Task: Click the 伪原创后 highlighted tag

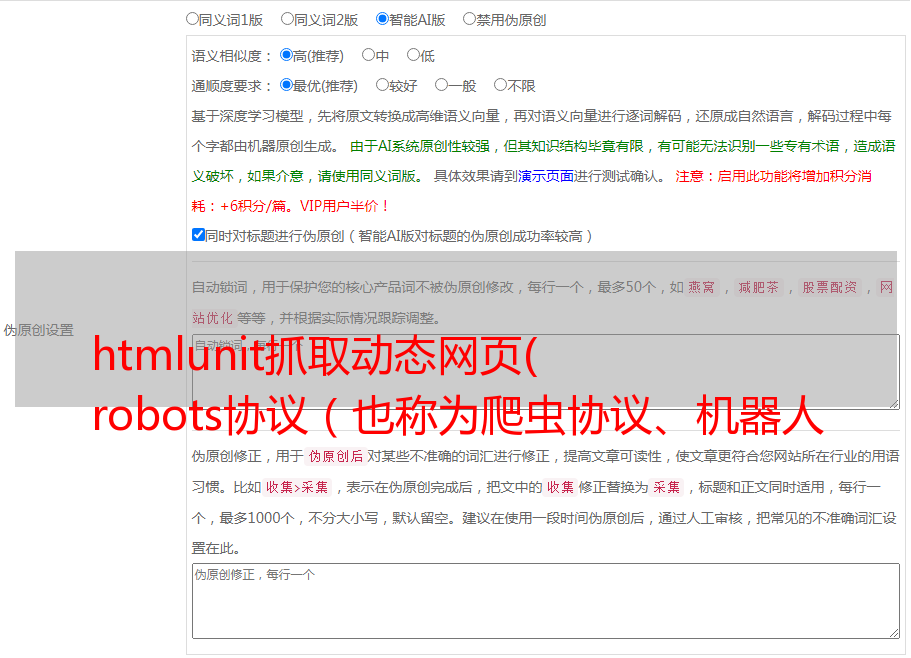Action: [x=336, y=456]
